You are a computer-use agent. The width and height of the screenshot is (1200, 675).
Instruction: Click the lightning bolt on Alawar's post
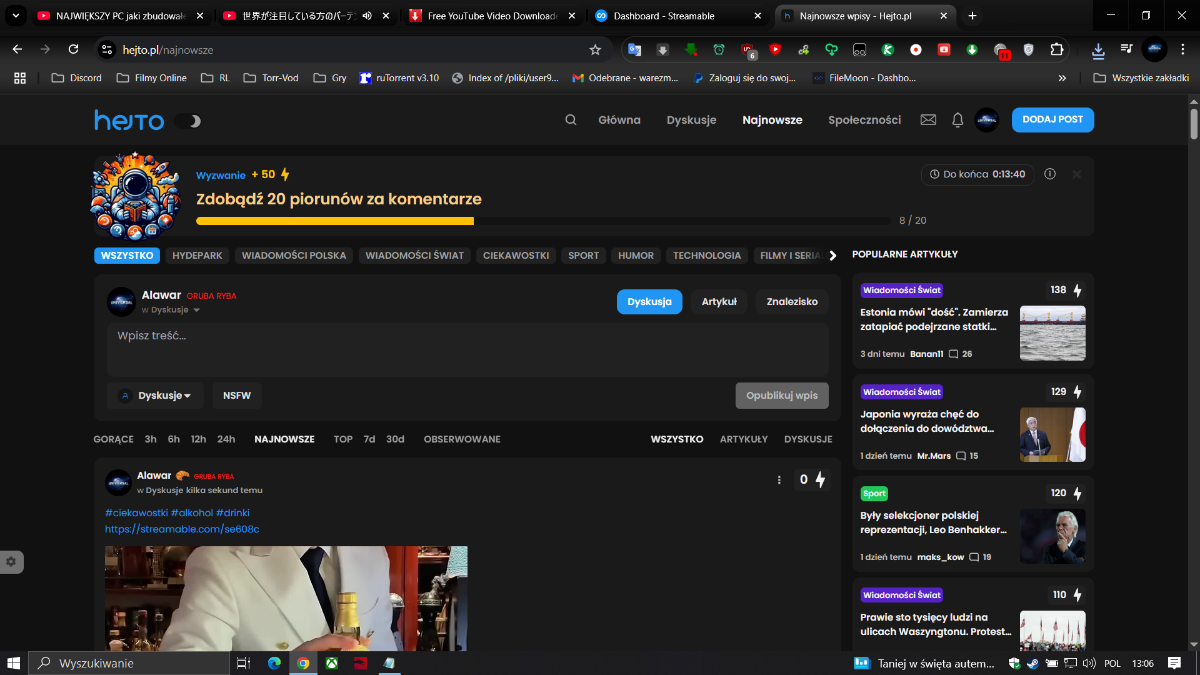pyautogui.click(x=820, y=480)
